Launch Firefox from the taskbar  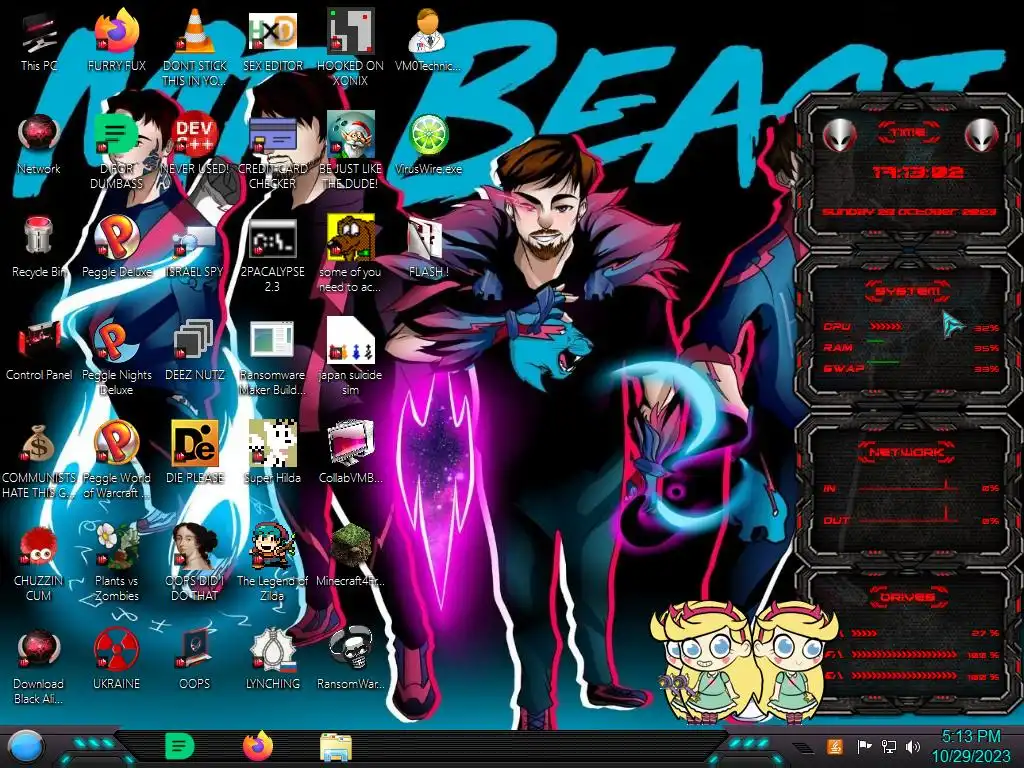click(258, 746)
